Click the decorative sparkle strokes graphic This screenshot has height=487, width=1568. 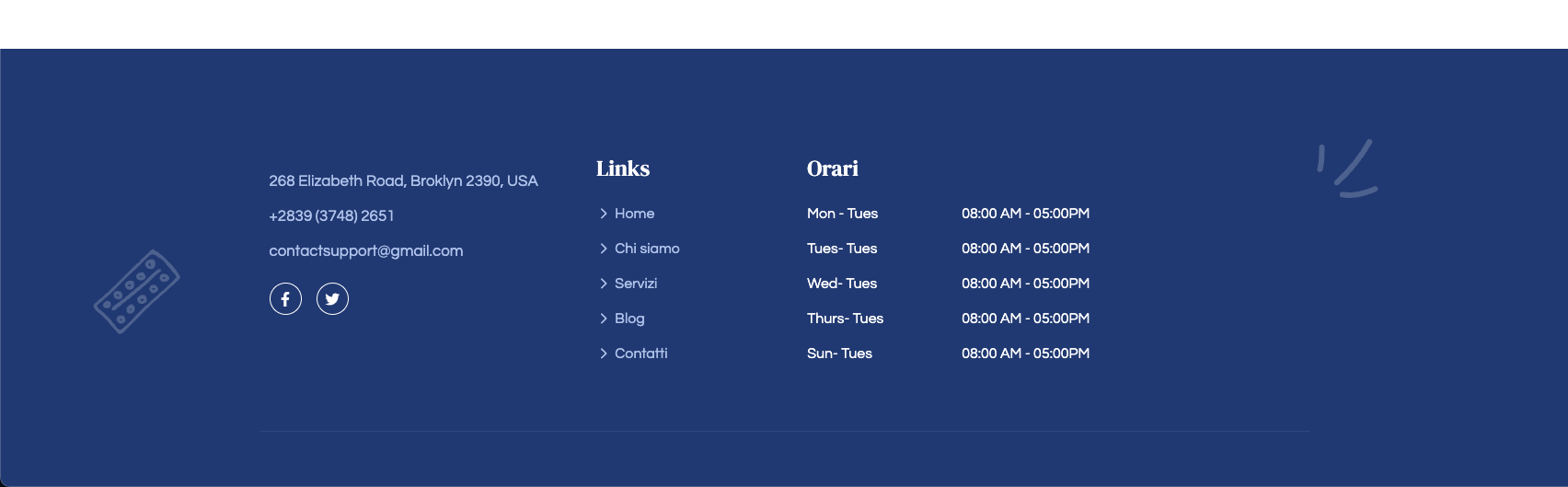pyautogui.click(x=1347, y=168)
